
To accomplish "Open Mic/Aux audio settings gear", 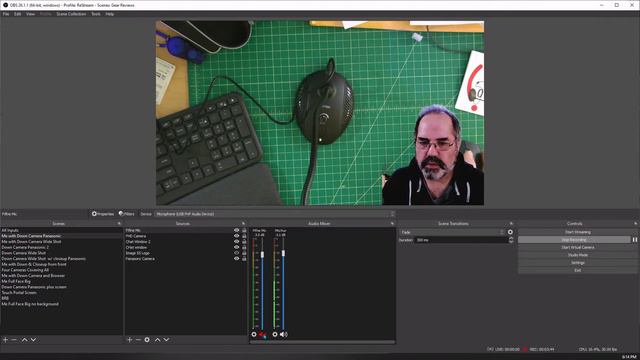I will 275,334.
